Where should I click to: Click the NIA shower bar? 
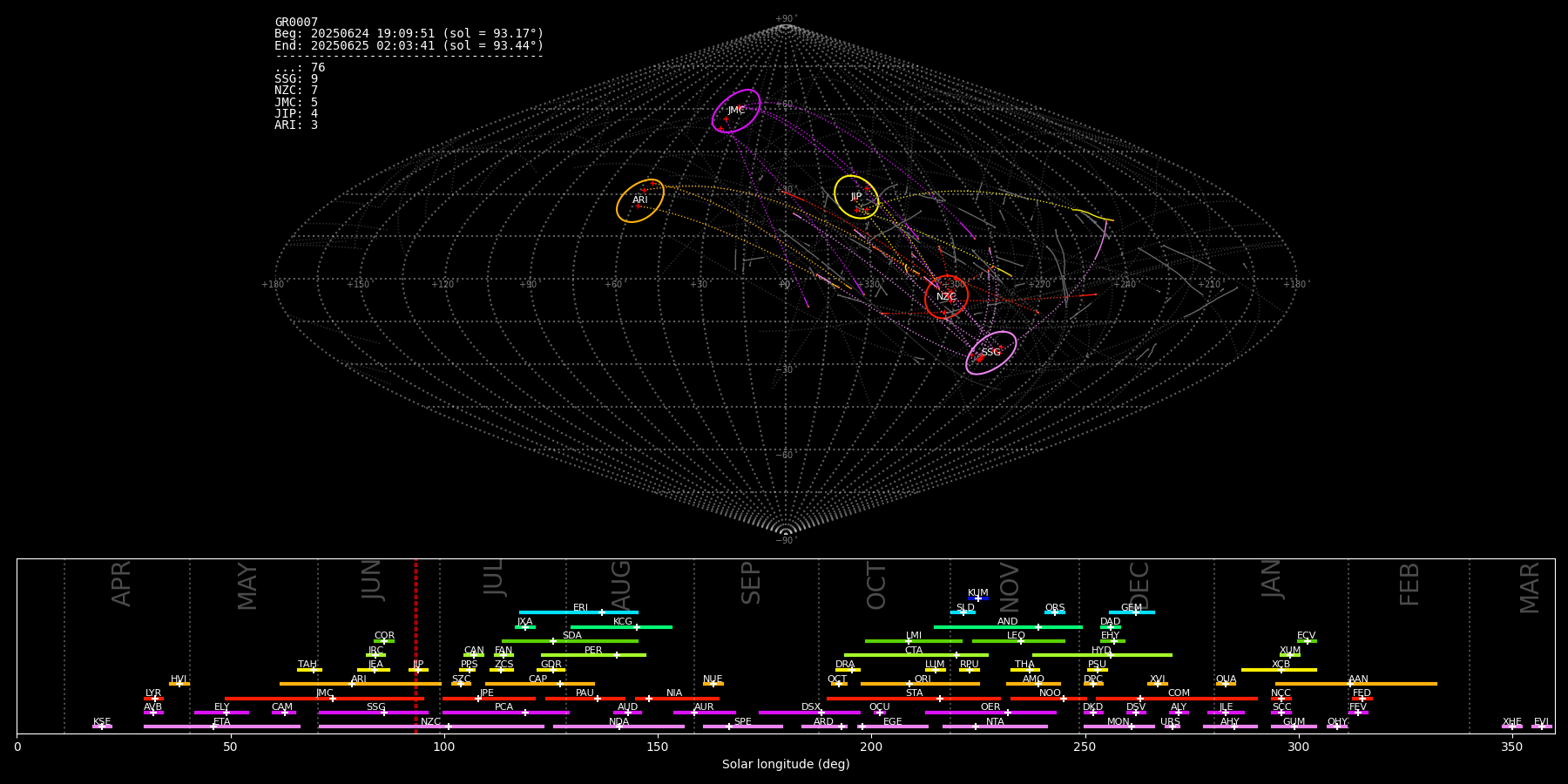pos(677,699)
